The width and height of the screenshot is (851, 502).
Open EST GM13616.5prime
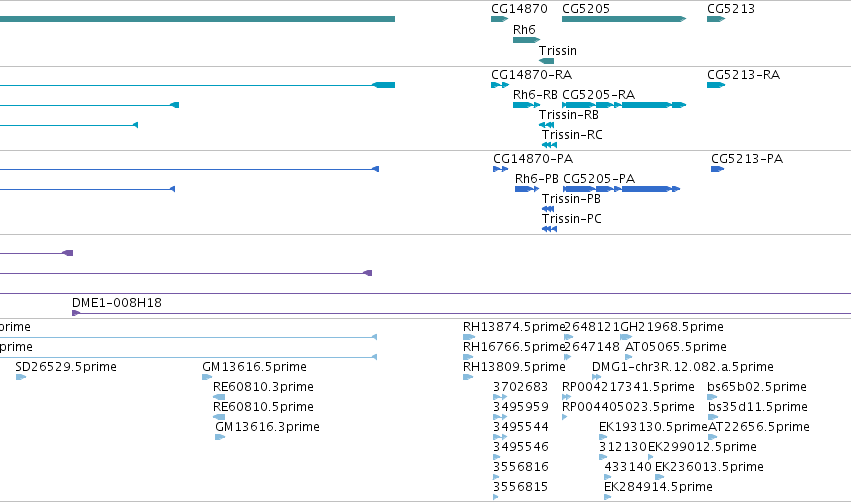pyautogui.click(x=254, y=367)
